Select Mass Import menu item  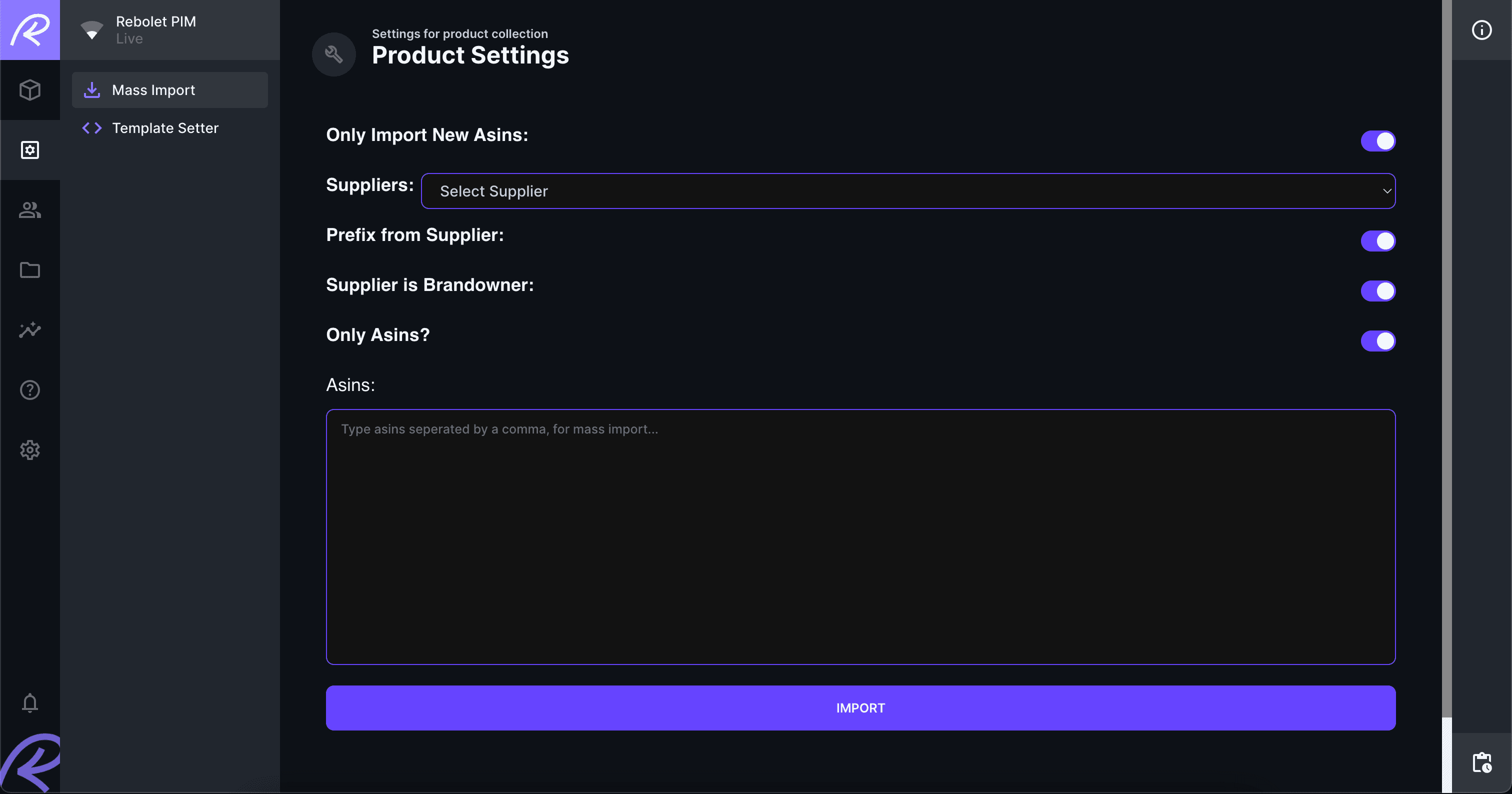tap(169, 90)
